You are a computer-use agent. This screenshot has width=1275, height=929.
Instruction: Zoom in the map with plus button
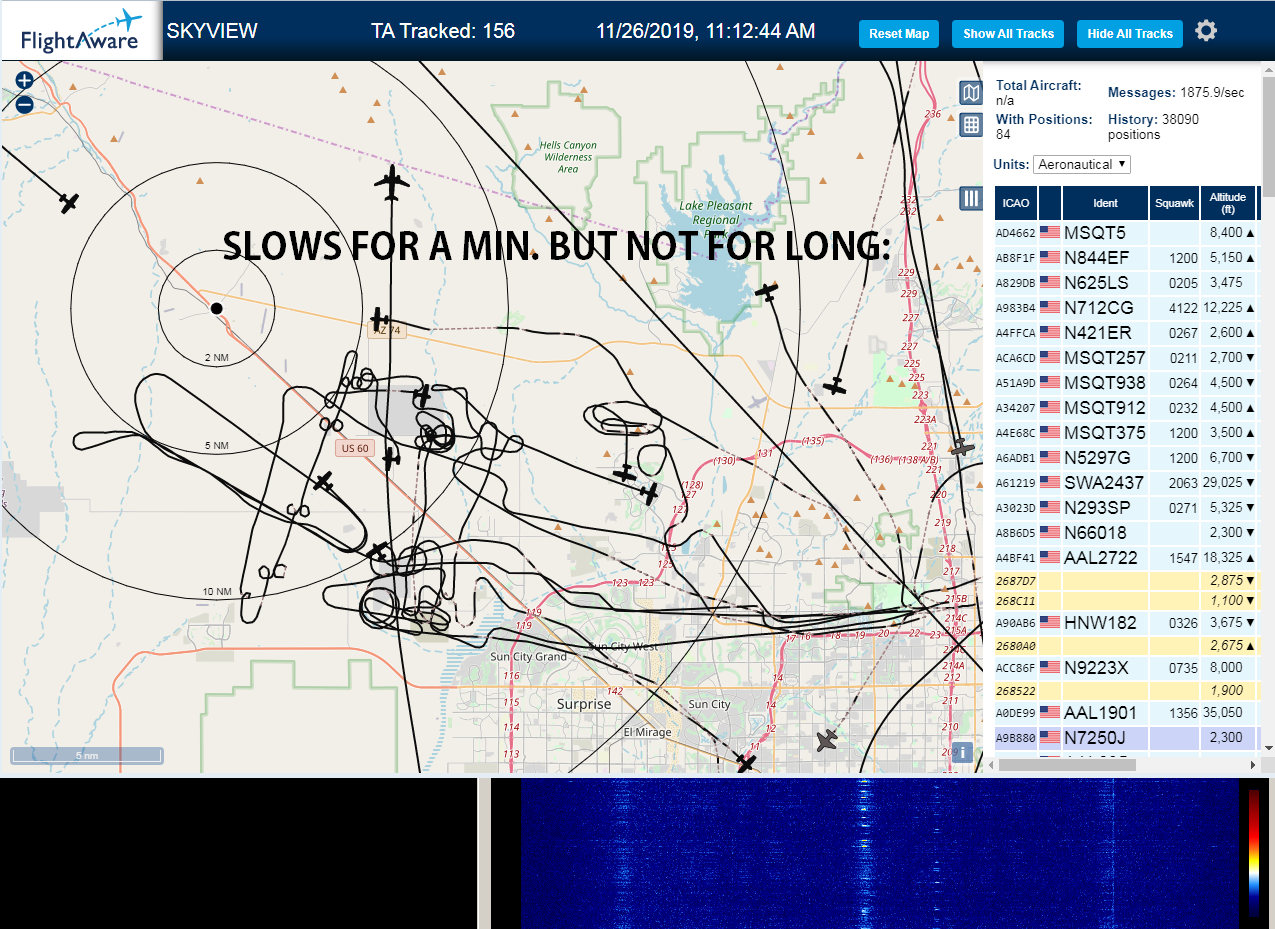[25, 81]
